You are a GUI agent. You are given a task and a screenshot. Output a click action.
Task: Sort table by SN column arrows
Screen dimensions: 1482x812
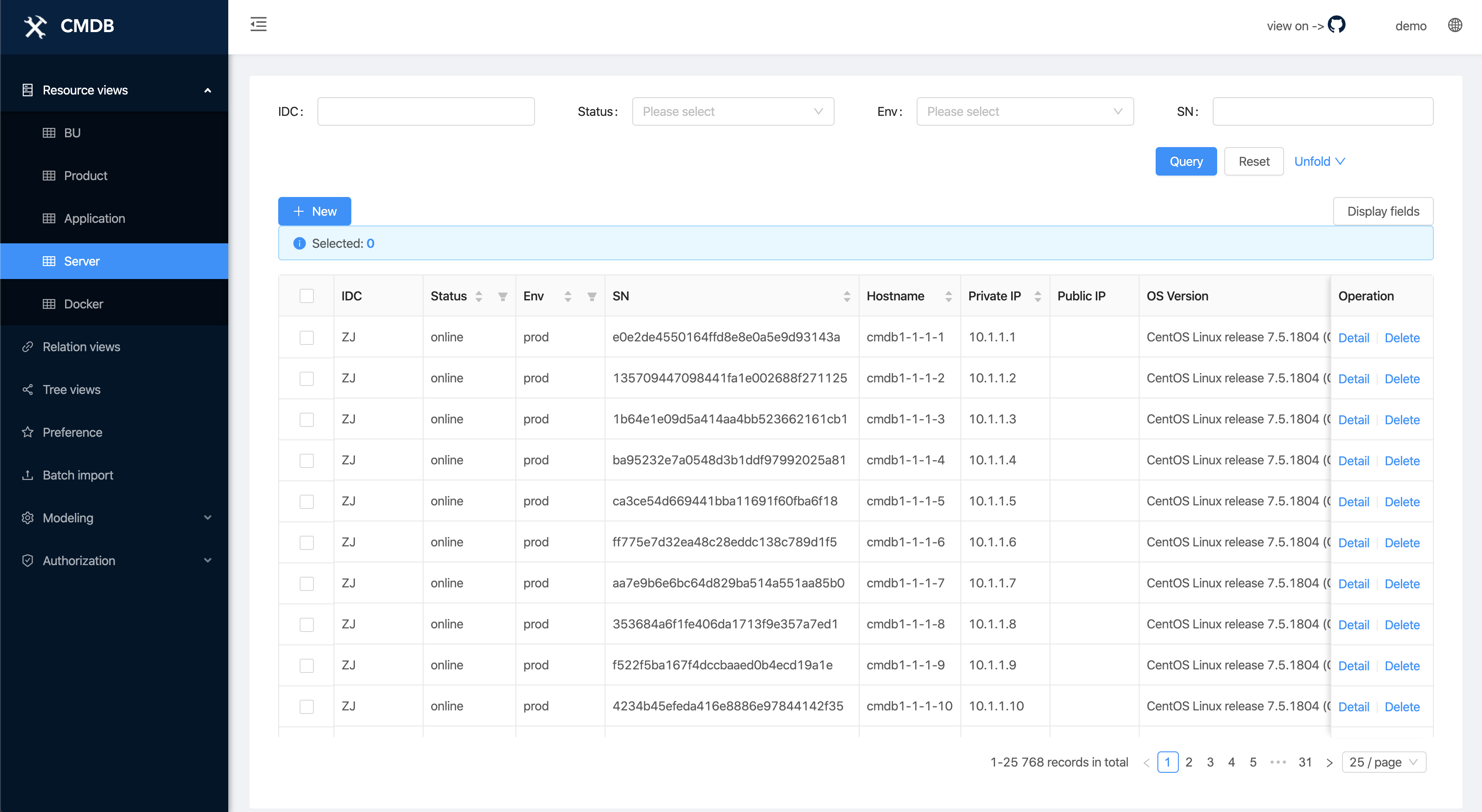point(846,296)
